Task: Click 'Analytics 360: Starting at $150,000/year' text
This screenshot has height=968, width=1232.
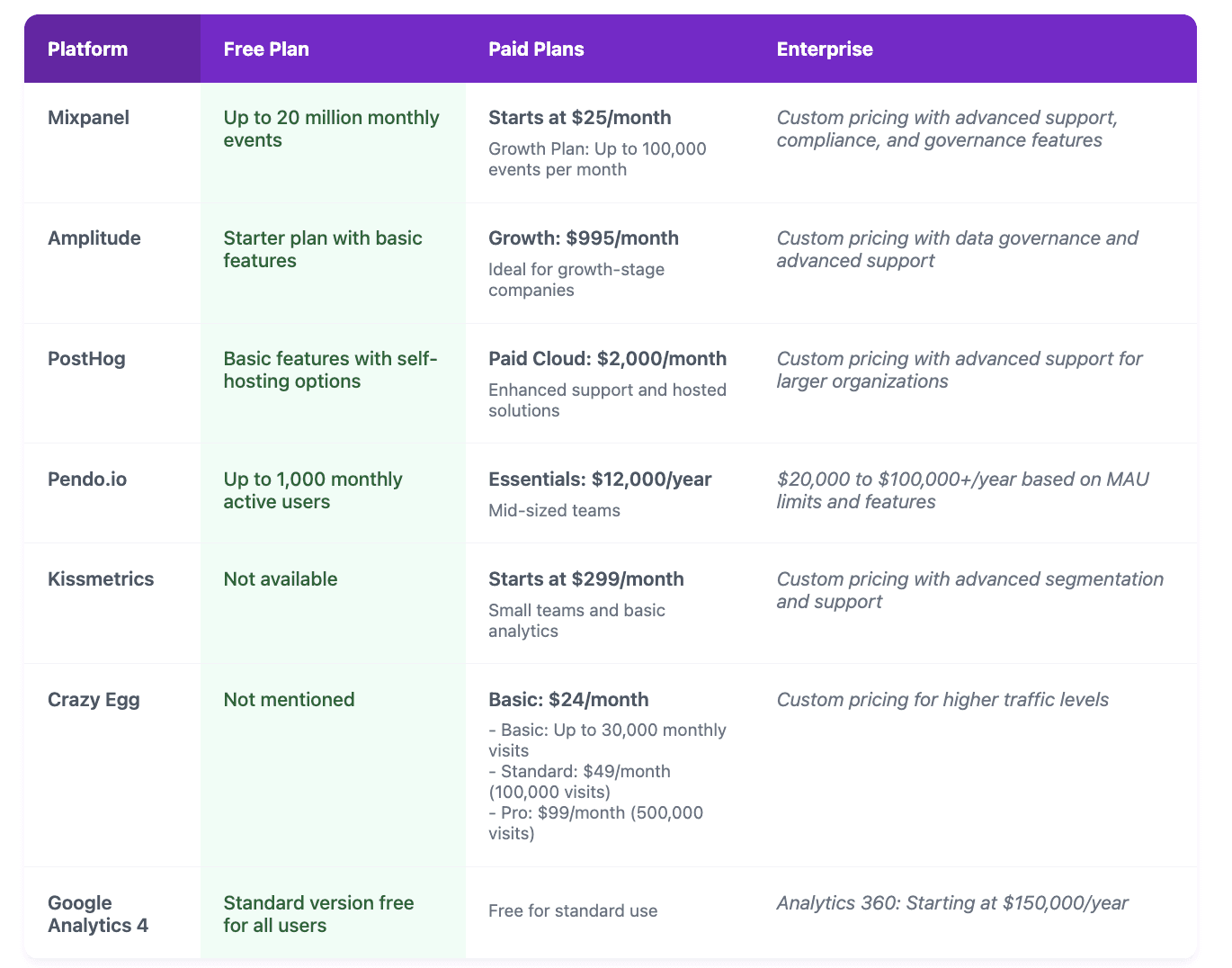Action: tap(952, 903)
